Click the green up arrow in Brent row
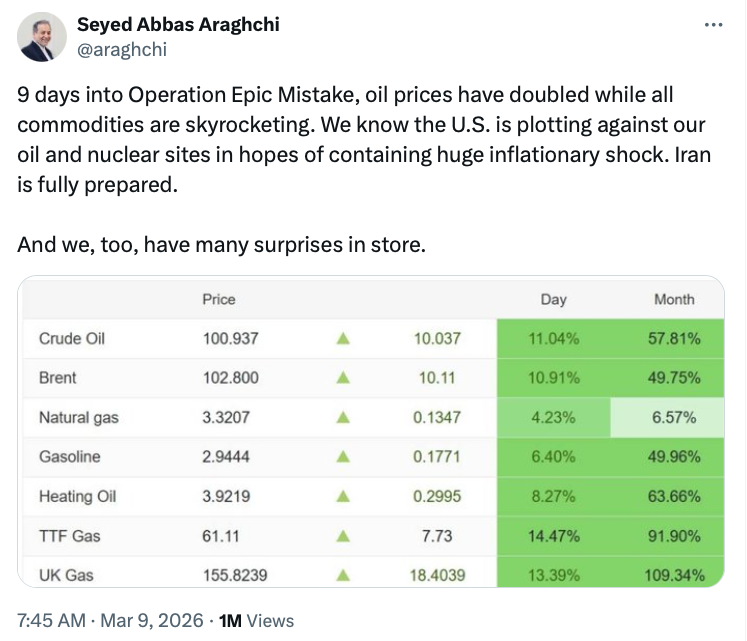Viewport: 747px width, 641px height. [343, 378]
